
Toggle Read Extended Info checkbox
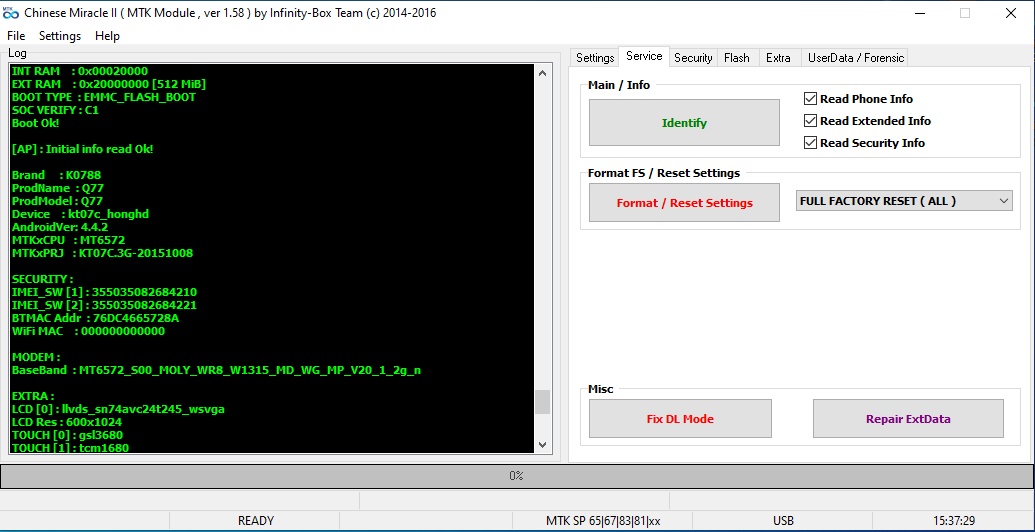click(x=811, y=121)
